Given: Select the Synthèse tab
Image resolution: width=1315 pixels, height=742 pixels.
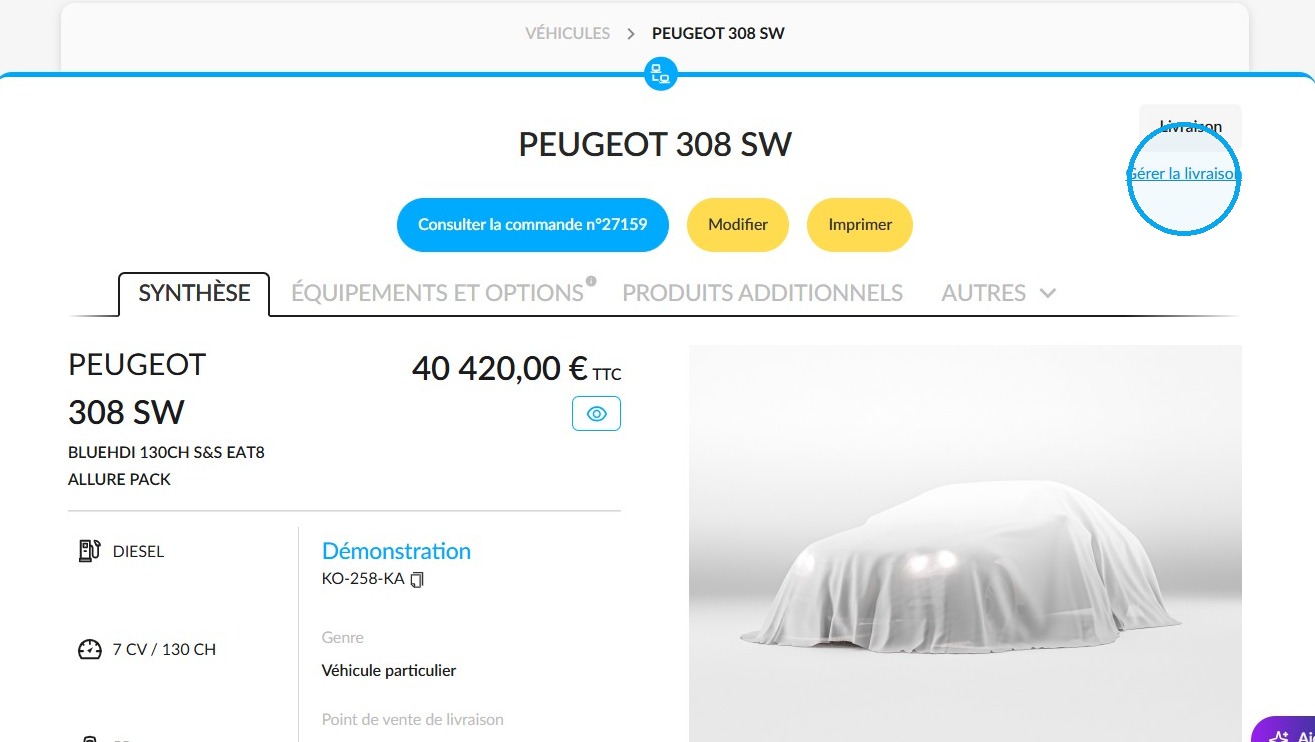Looking at the screenshot, I should pyautogui.click(x=194, y=293).
